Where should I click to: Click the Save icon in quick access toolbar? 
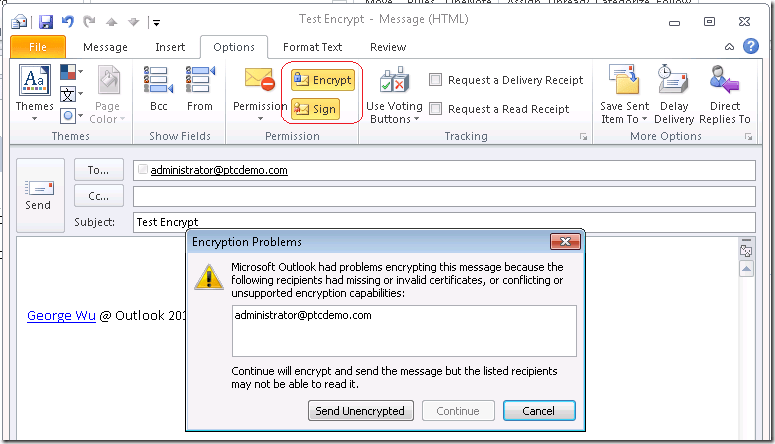(x=46, y=22)
